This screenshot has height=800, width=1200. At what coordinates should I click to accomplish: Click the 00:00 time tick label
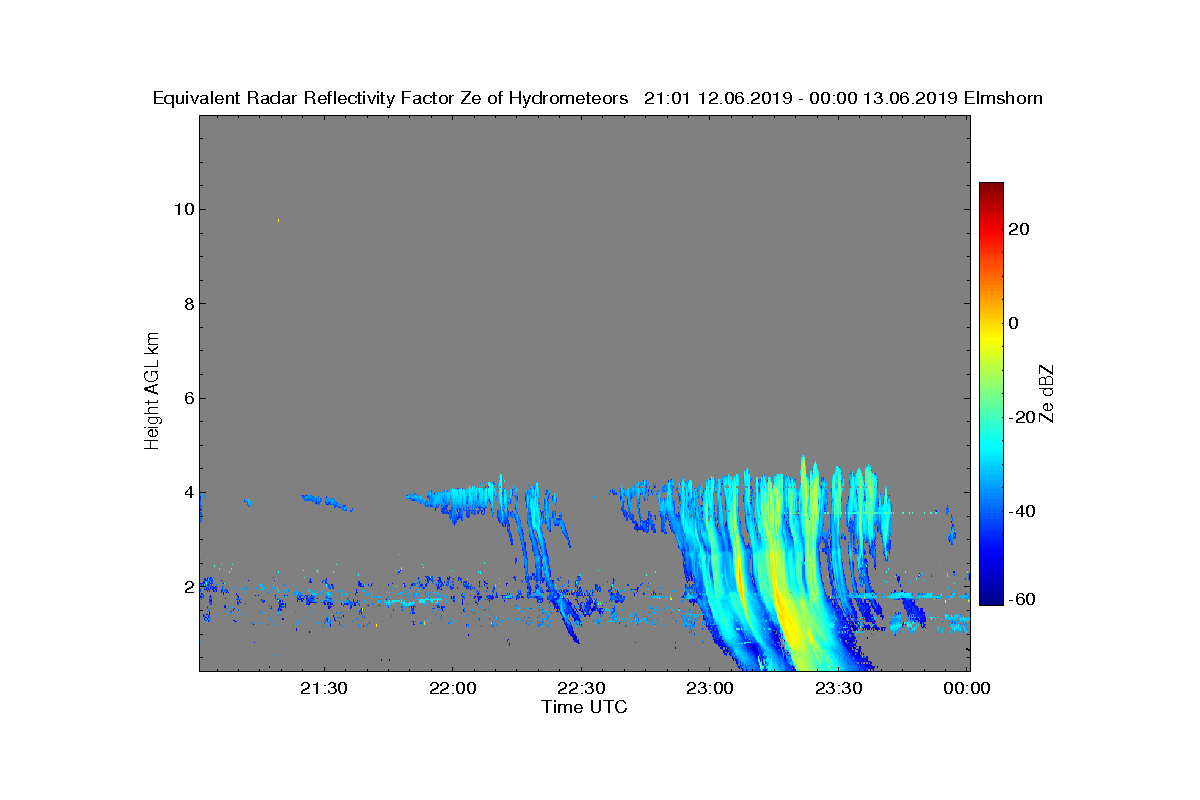pyautogui.click(x=967, y=688)
